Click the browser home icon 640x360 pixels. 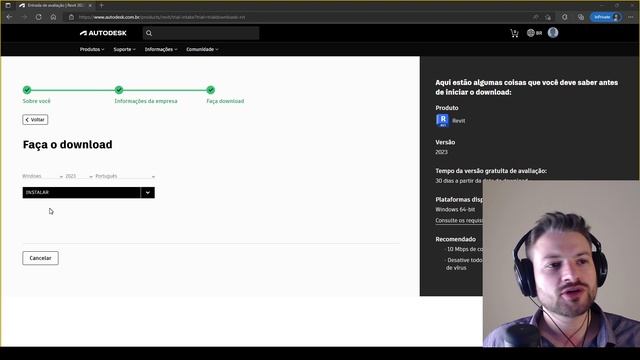point(53,17)
